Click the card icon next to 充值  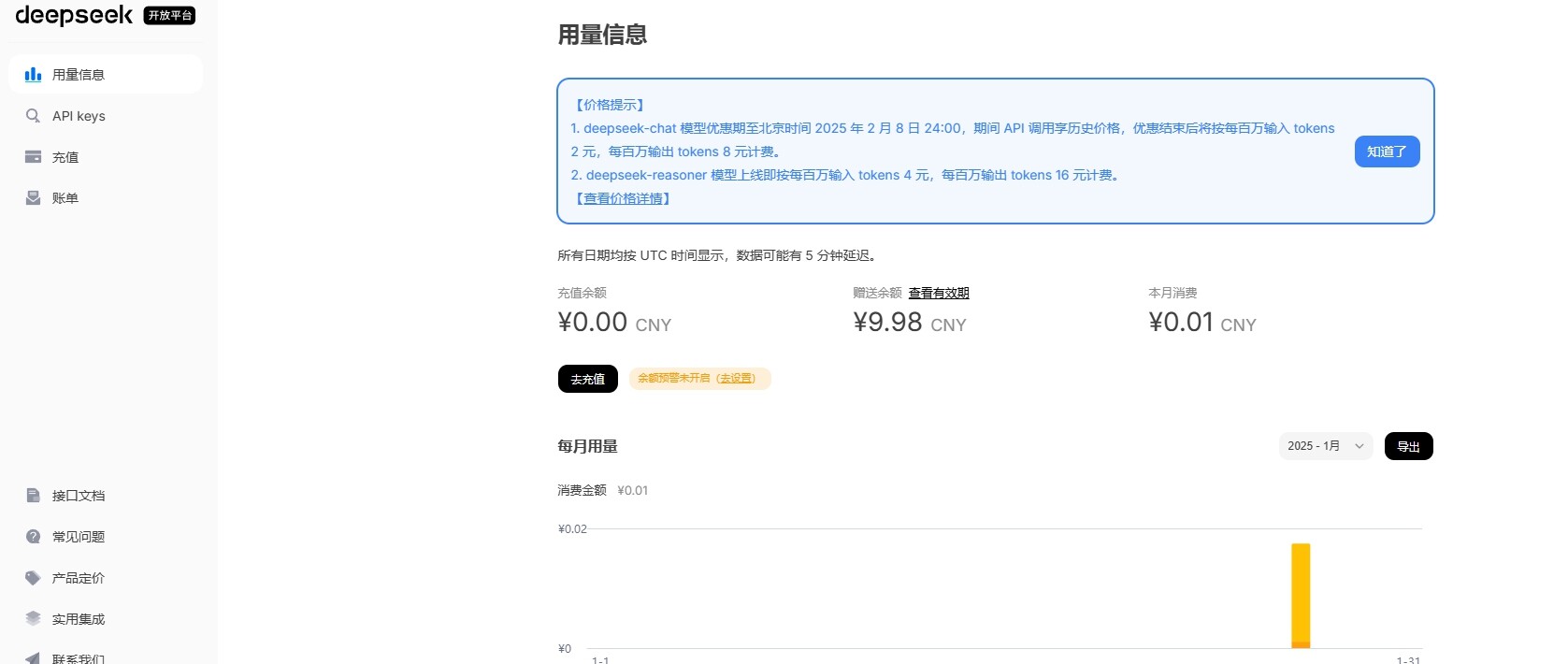coord(34,157)
